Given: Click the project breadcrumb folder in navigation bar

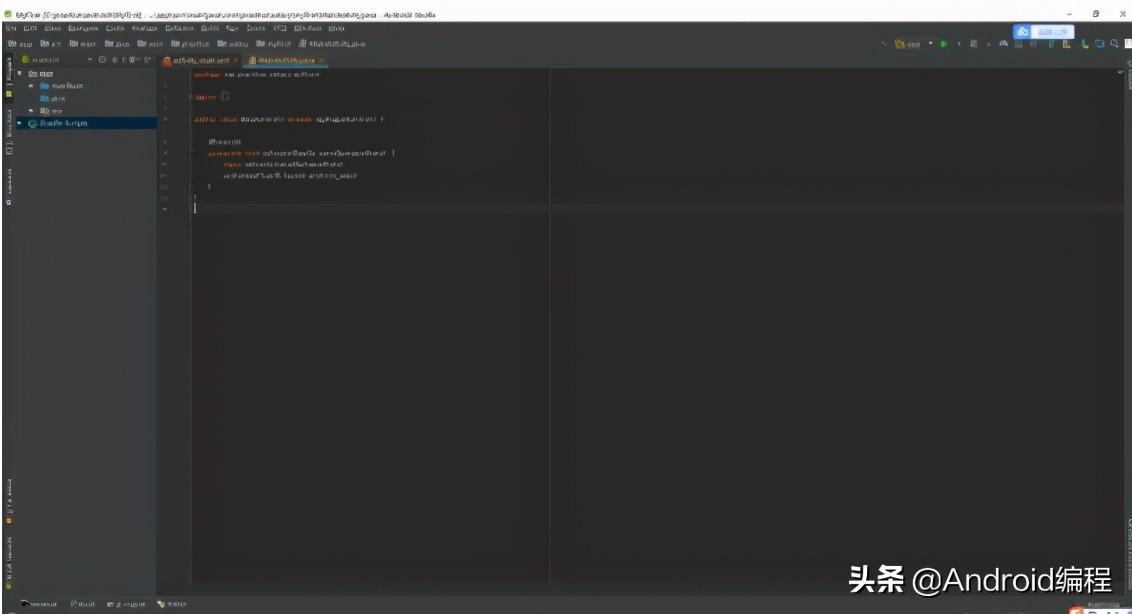Looking at the screenshot, I should pos(19,44).
